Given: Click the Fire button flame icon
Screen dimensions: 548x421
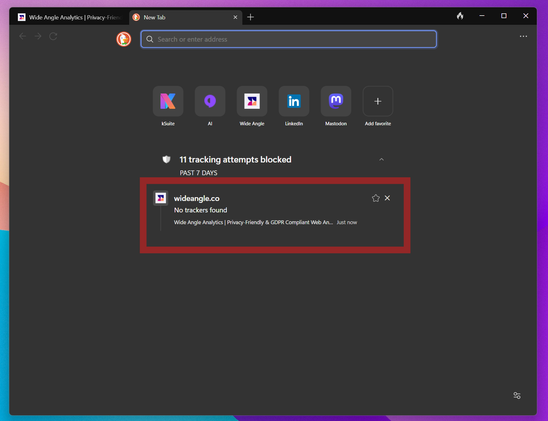Looking at the screenshot, I should click(x=460, y=16).
